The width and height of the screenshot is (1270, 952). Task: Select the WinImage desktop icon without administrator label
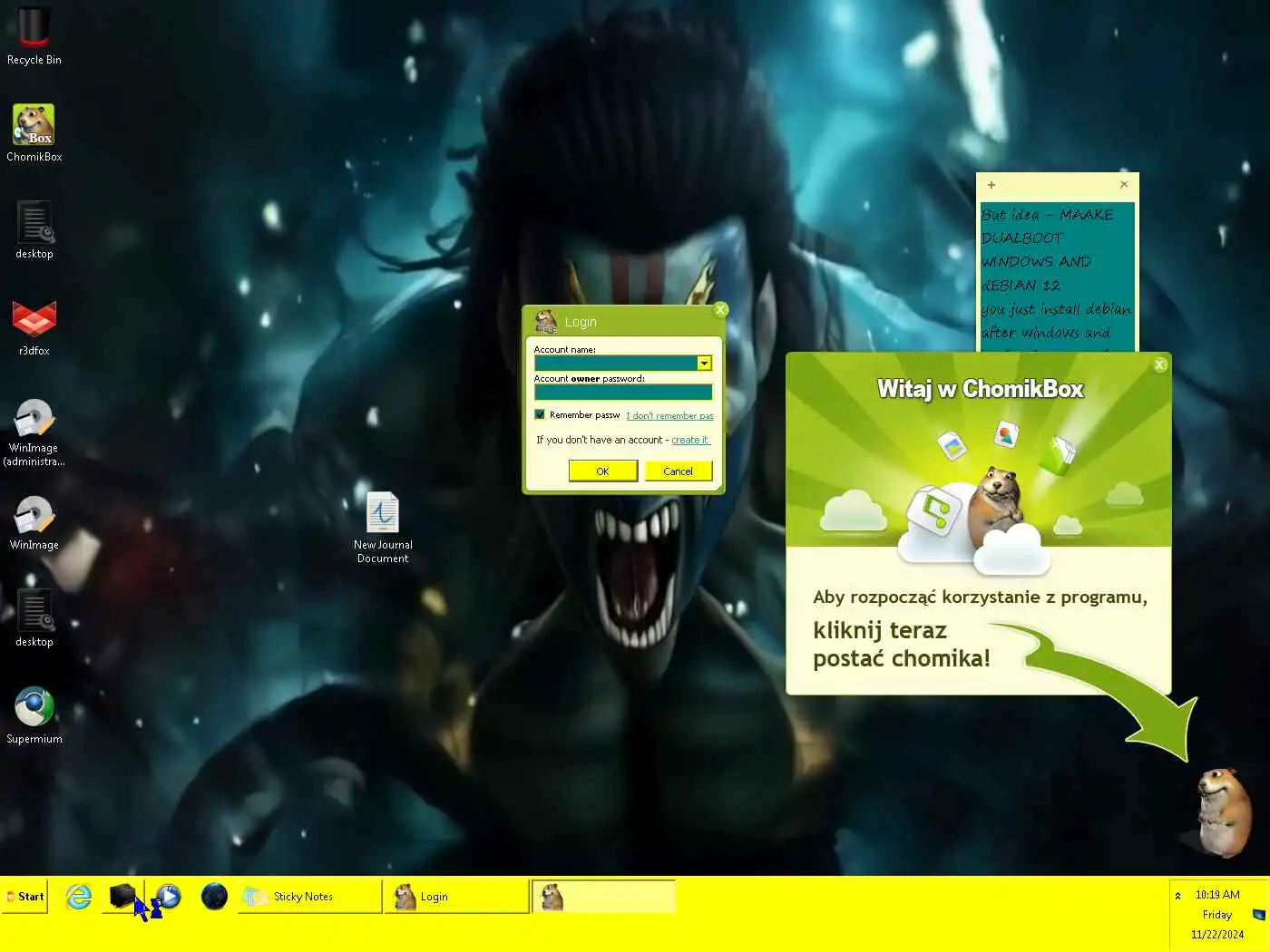[34, 523]
